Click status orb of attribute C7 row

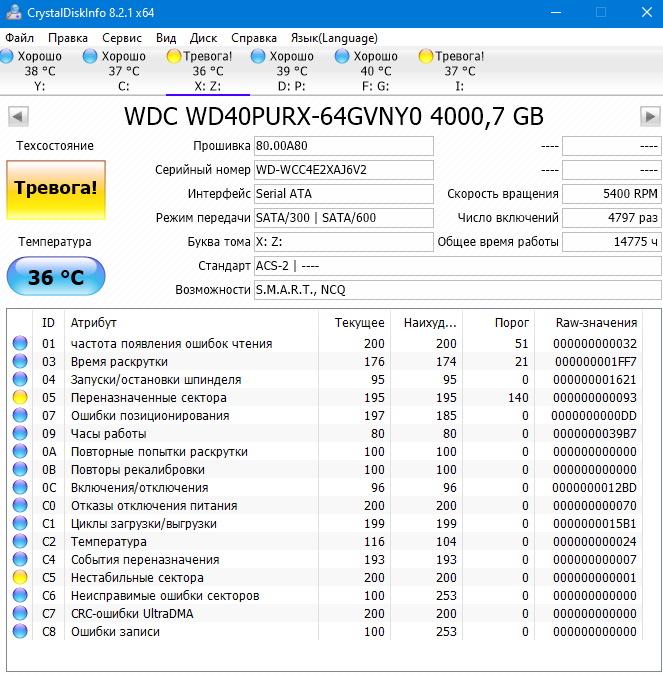[20, 613]
